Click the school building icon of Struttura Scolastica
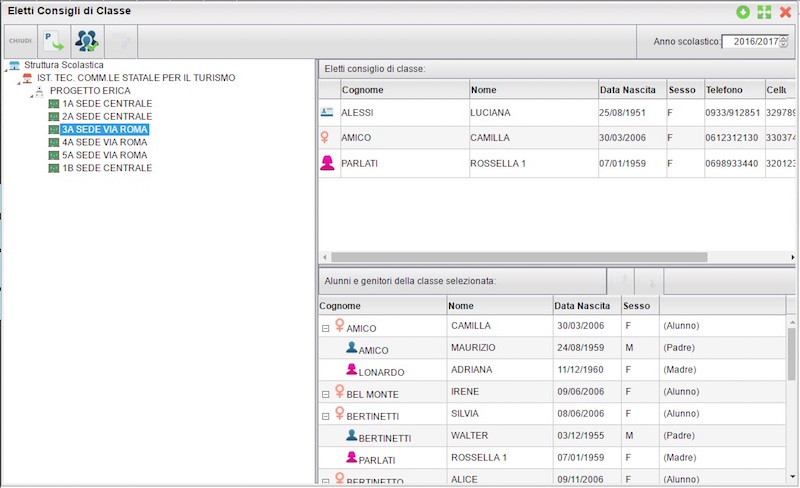The width and height of the screenshot is (800, 488). [x=14, y=65]
